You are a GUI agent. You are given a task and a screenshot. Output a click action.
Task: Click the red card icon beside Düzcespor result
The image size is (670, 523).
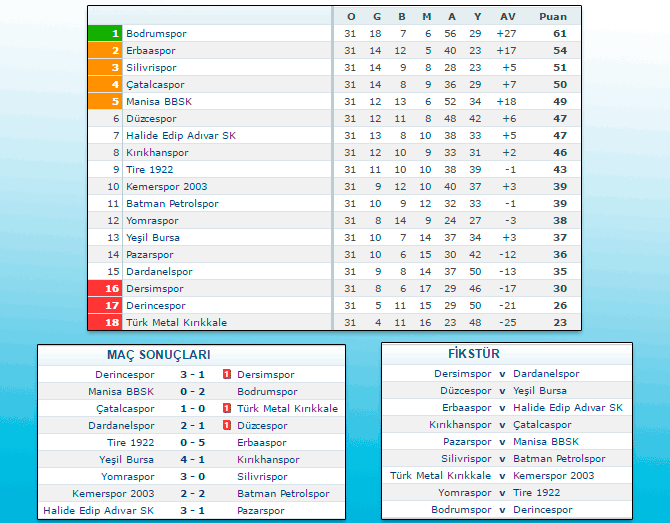pos(227,425)
